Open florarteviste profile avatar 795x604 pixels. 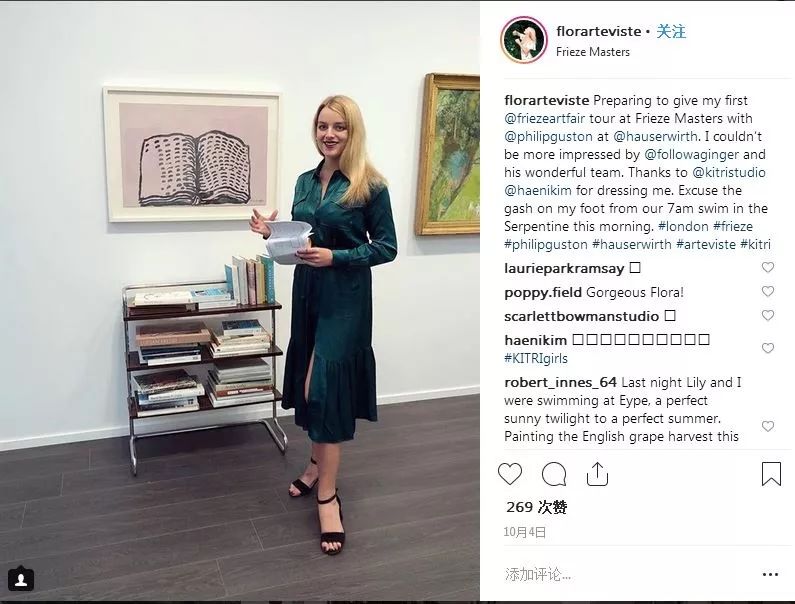tap(524, 40)
